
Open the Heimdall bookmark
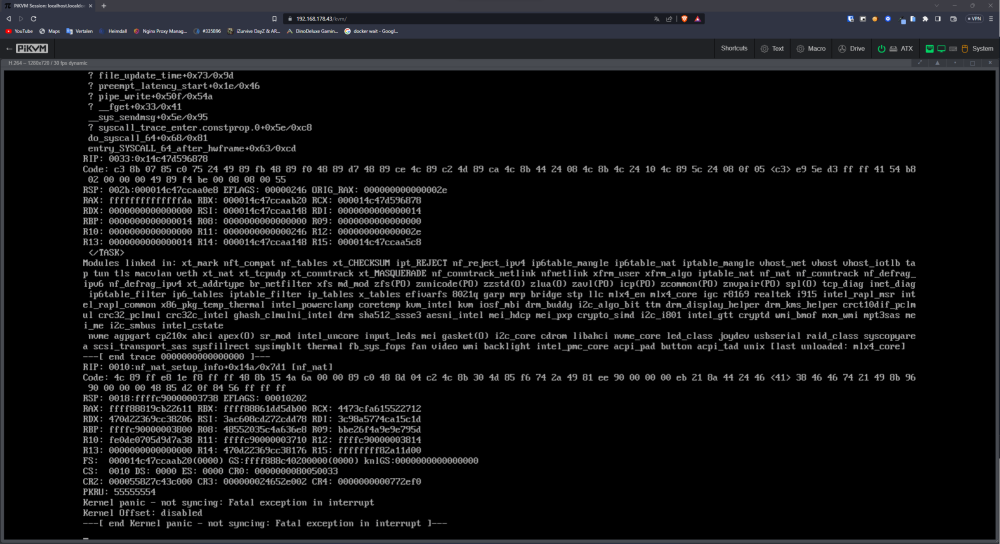click(x=113, y=31)
